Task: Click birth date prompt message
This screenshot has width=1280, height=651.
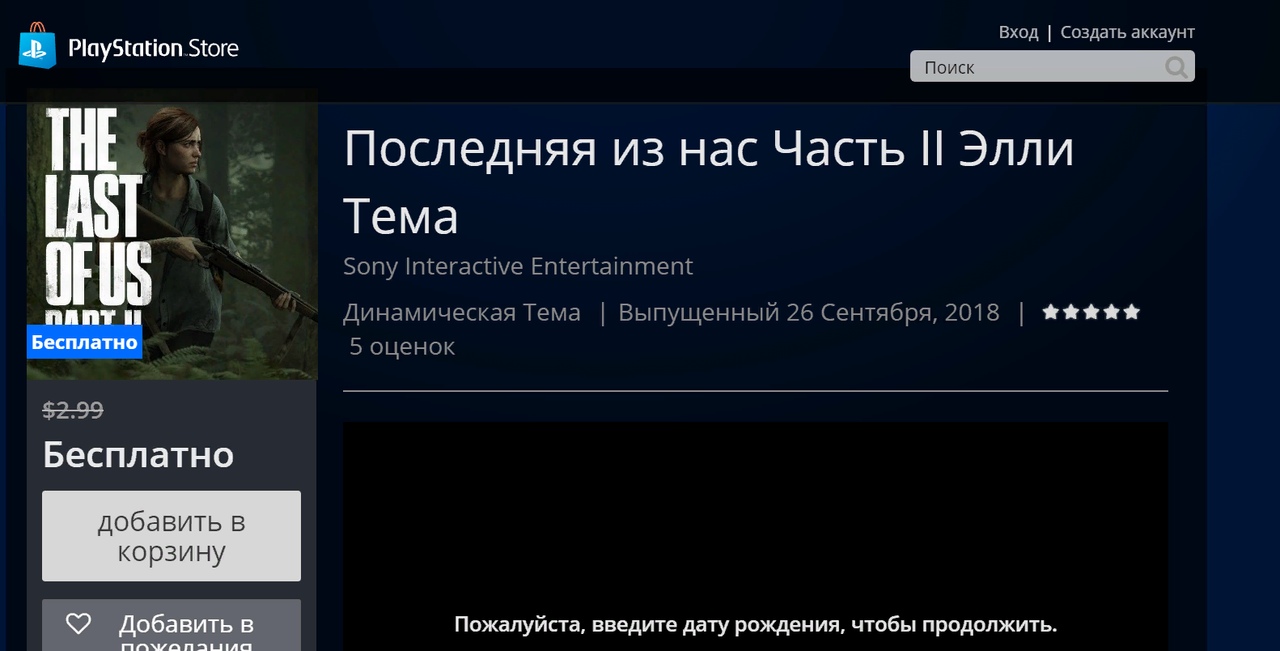Action: tap(755, 625)
